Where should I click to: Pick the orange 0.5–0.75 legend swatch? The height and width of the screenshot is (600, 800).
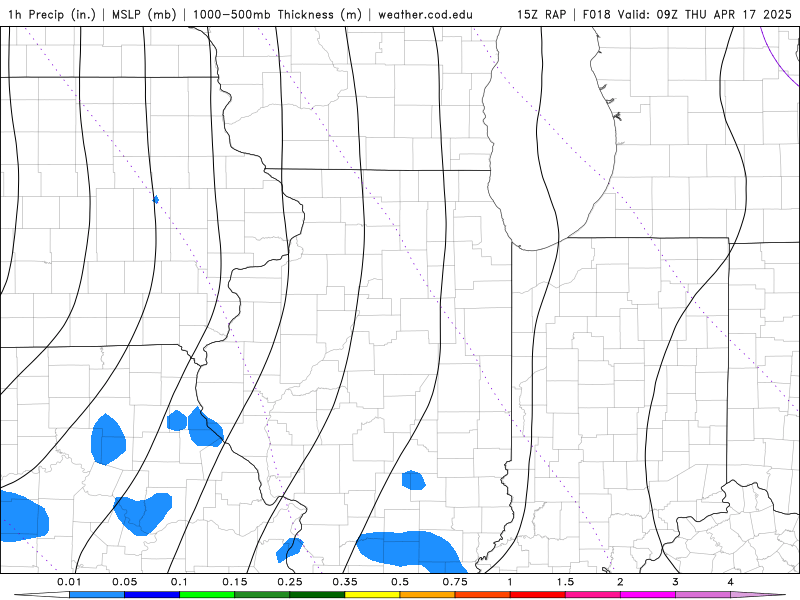click(x=428, y=595)
